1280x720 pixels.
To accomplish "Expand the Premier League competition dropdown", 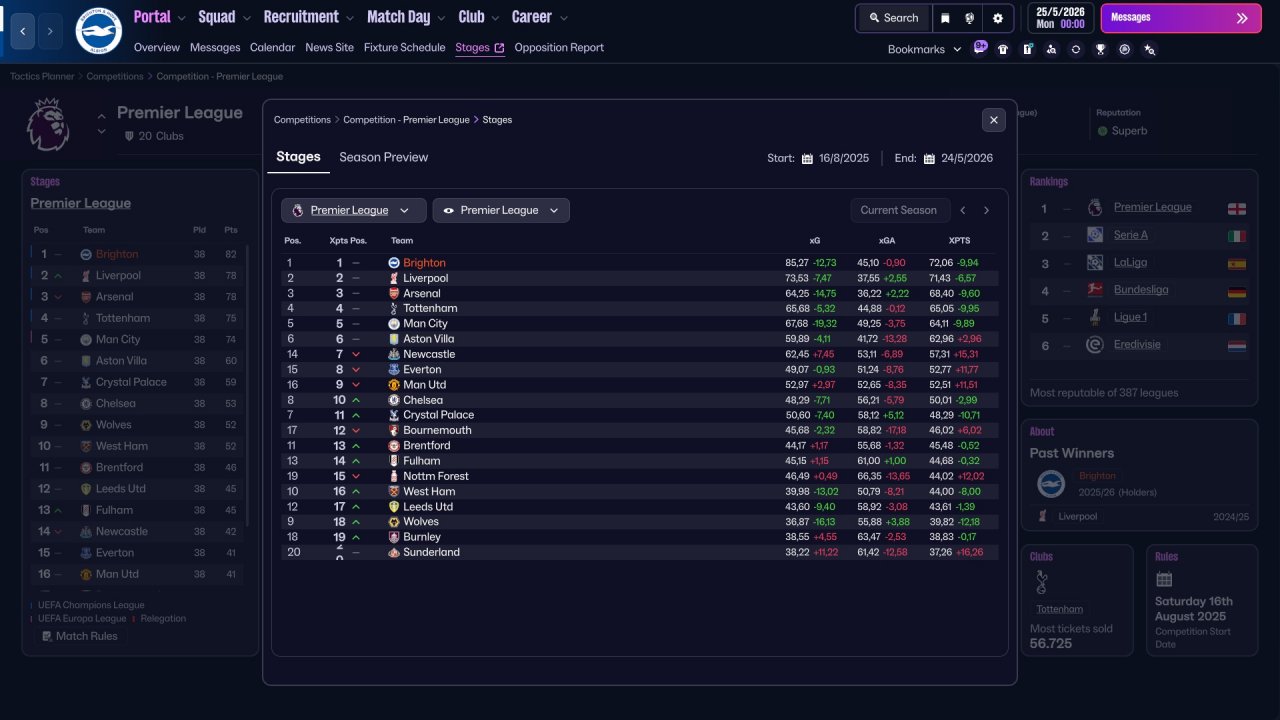I will (353, 210).
